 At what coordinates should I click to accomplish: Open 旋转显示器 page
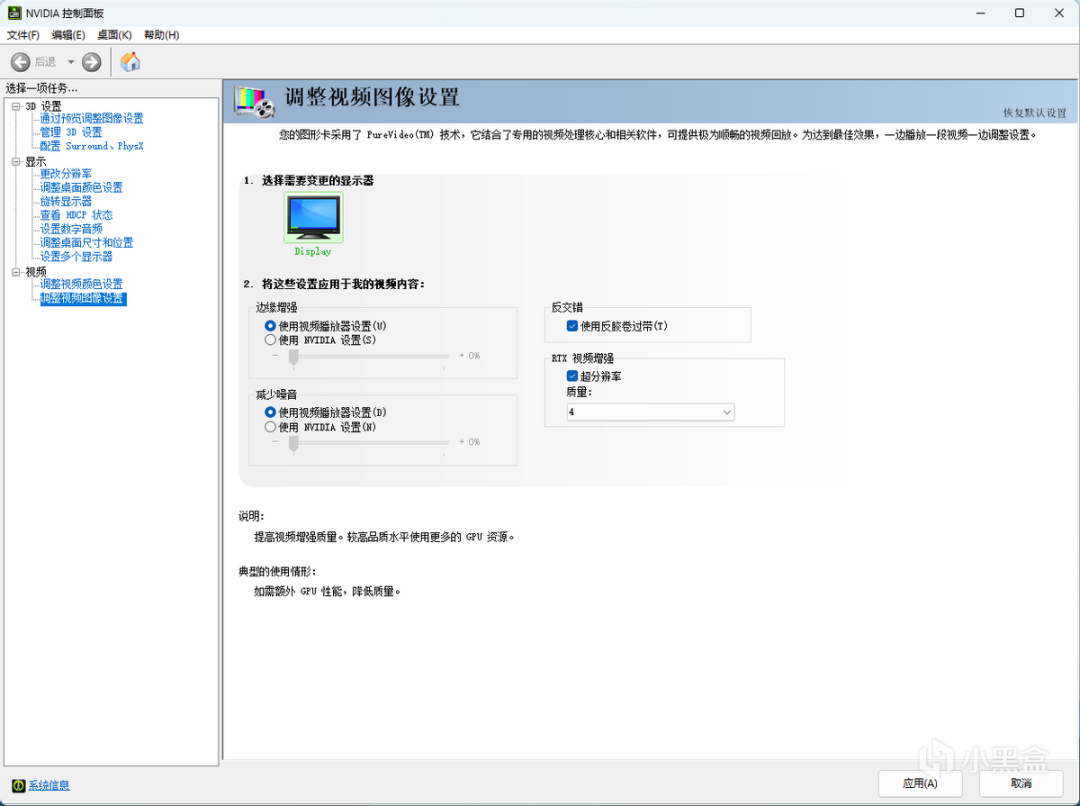pyautogui.click(x=65, y=201)
